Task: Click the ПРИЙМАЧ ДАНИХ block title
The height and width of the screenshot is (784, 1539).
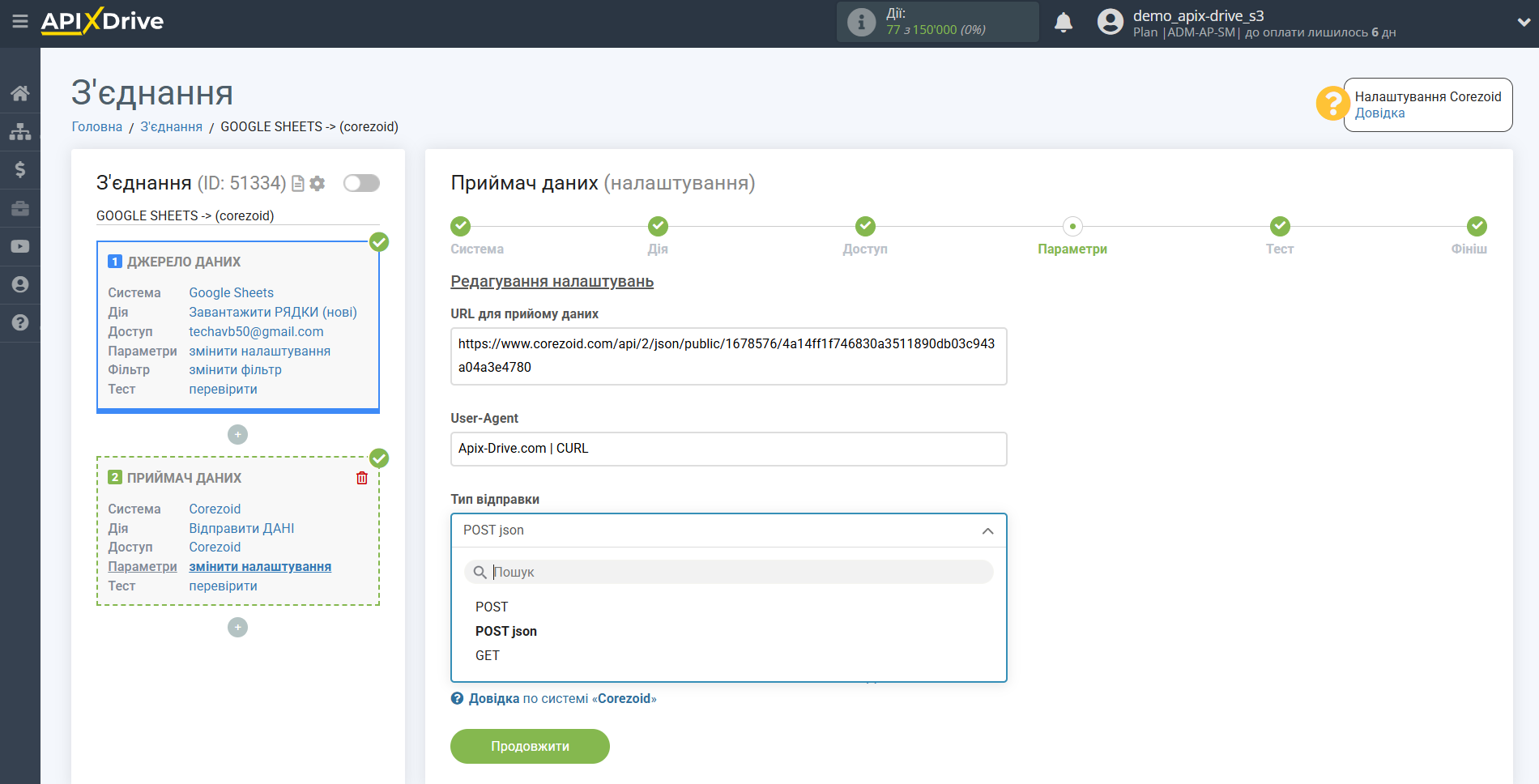Action: coord(184,478)
